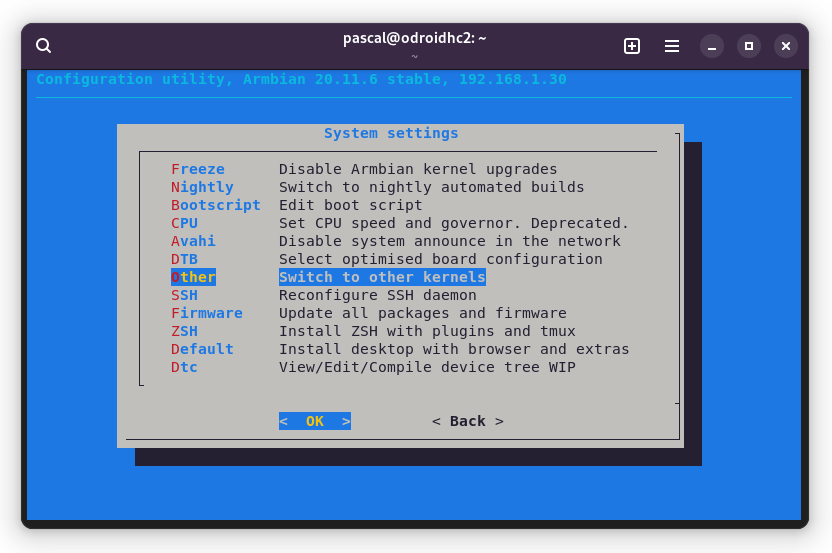832x553 pixels.
Task: Choose the ZSH install option
Action: point(184,332)
